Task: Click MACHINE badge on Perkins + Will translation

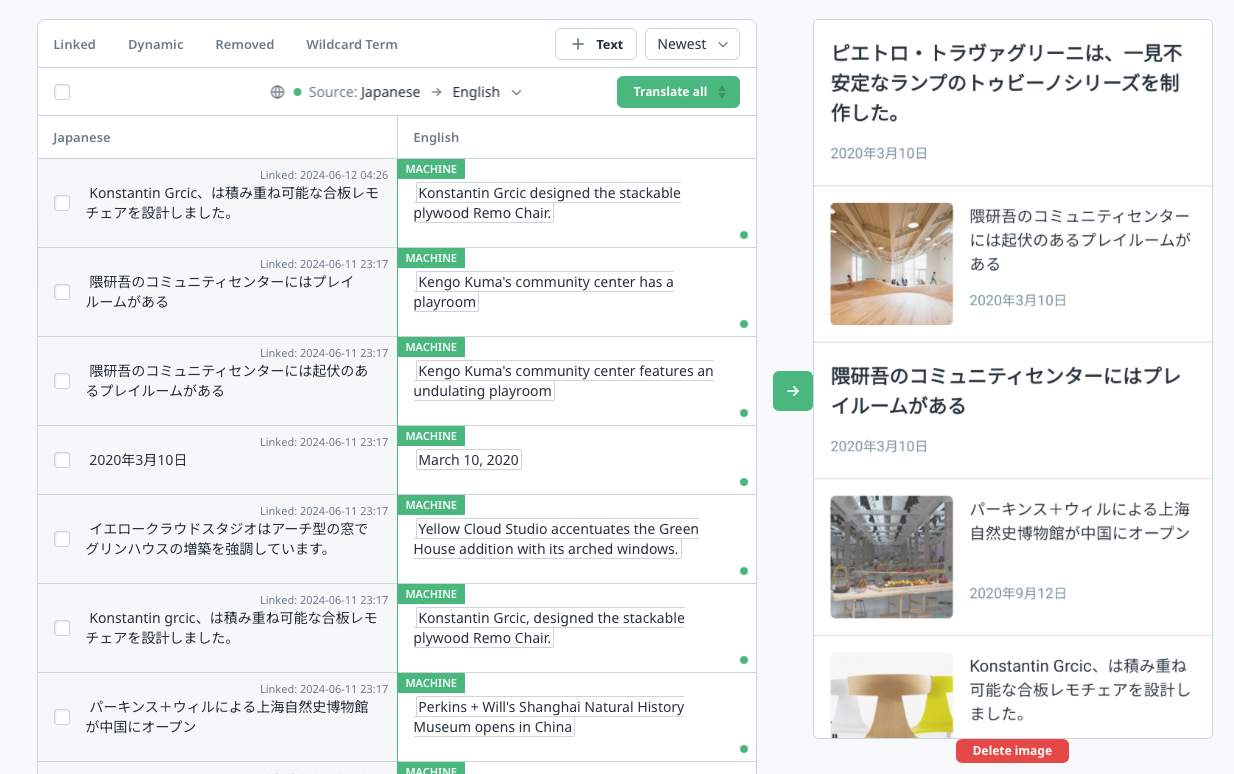Action: 431,683
